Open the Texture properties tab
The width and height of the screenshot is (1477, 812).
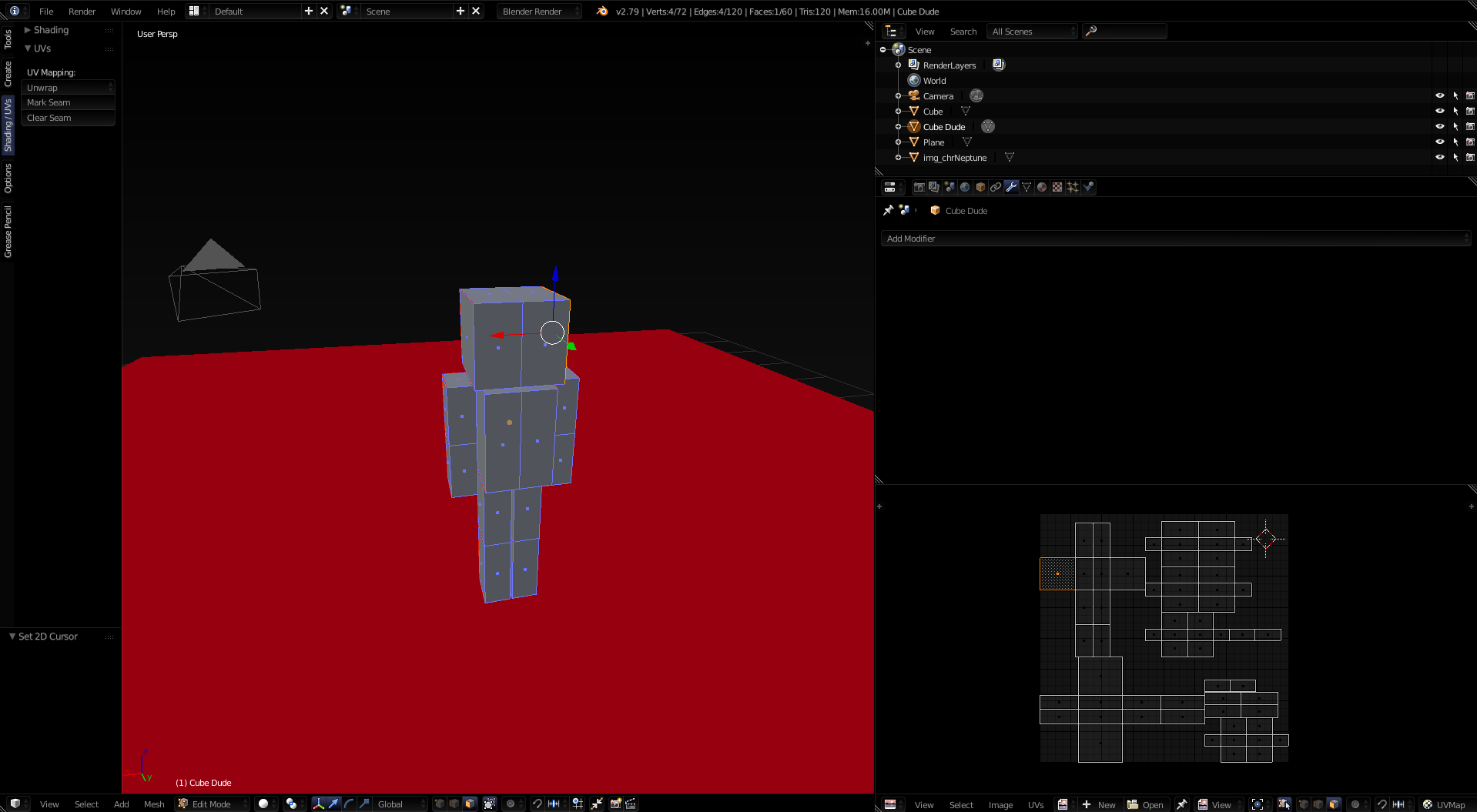1057,187
